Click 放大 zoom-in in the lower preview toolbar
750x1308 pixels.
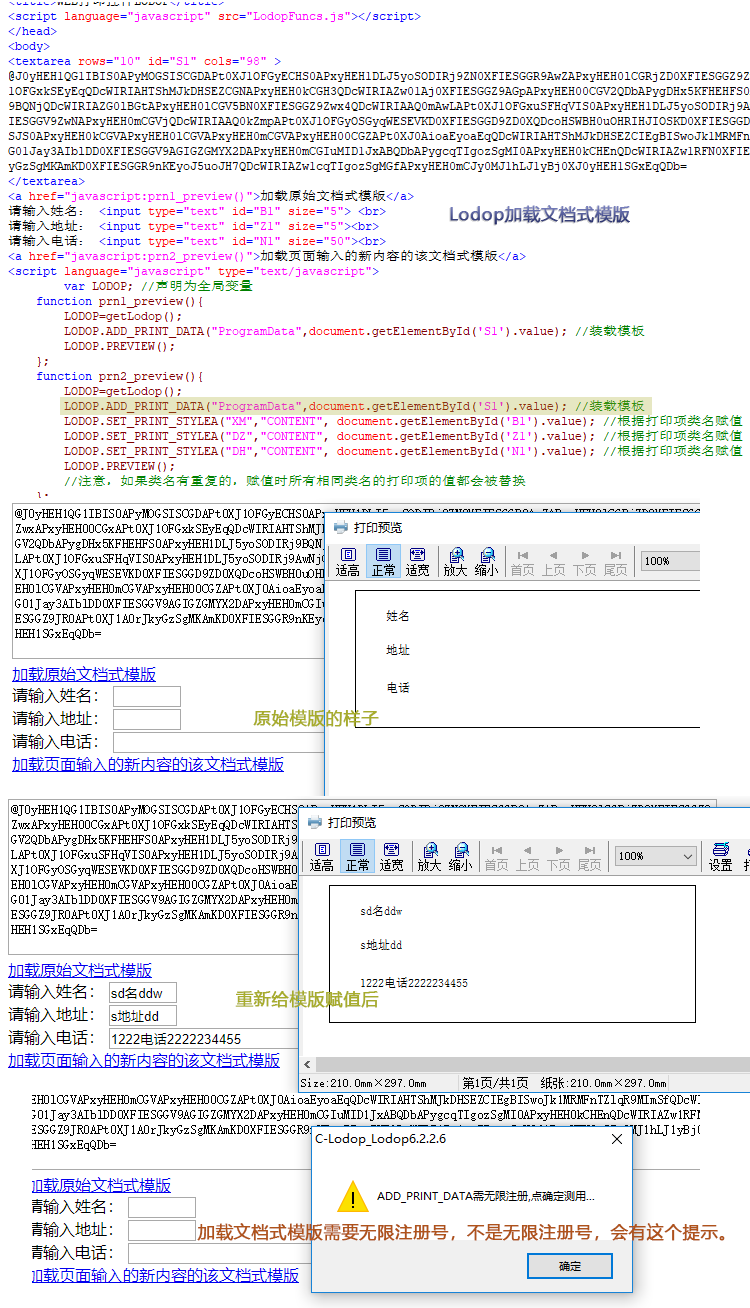(x=429, y=856)
